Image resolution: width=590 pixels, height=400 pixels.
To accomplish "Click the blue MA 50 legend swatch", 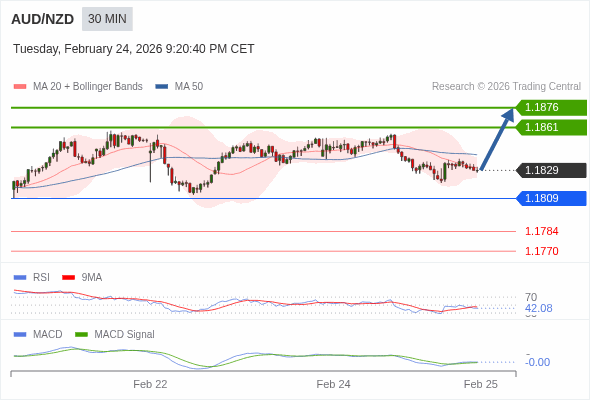I will (162, 87).
